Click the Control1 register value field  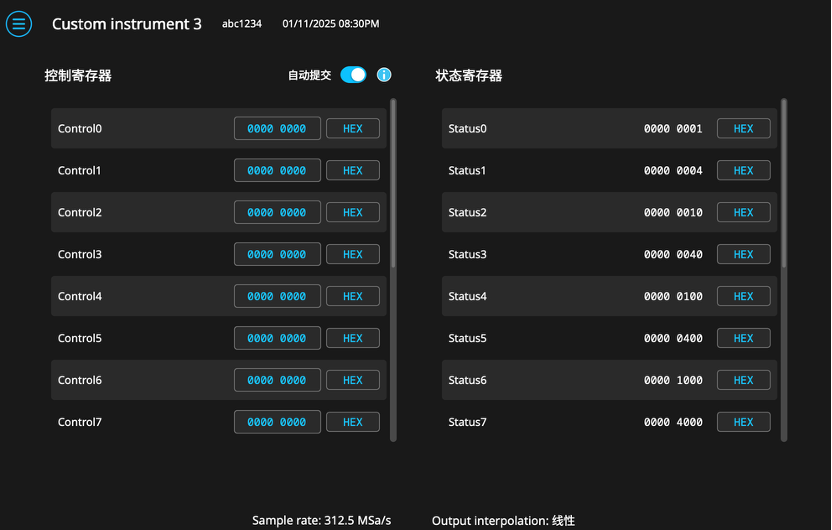(277, 171)
